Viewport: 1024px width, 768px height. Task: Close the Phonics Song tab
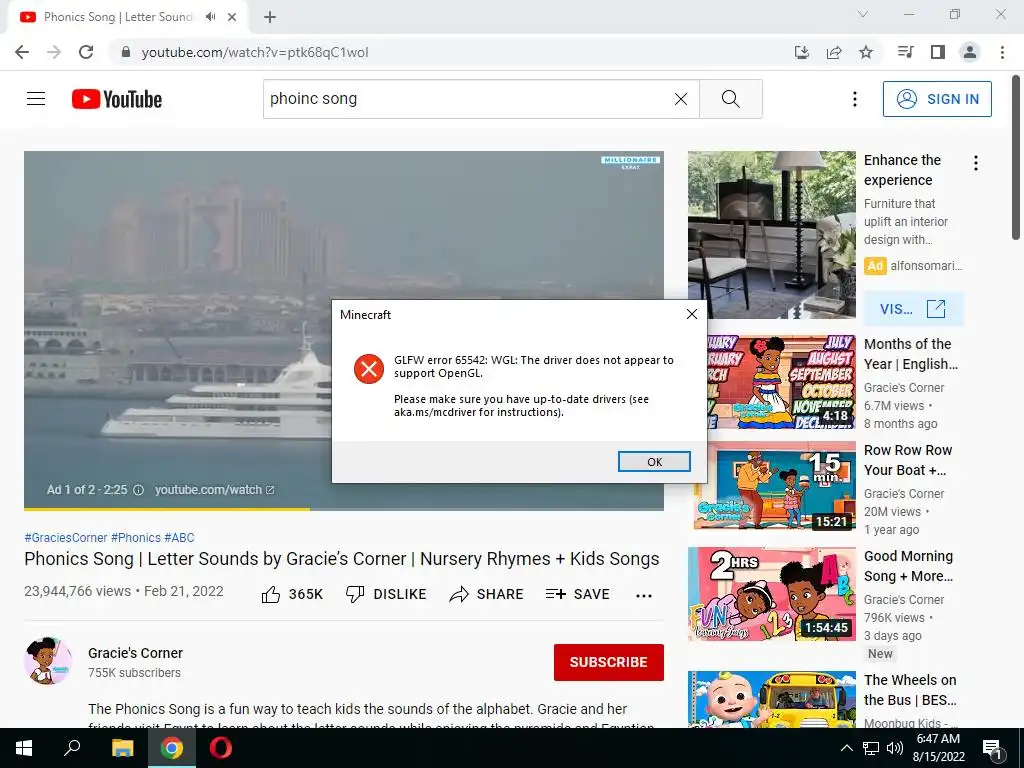coord(232,17)
